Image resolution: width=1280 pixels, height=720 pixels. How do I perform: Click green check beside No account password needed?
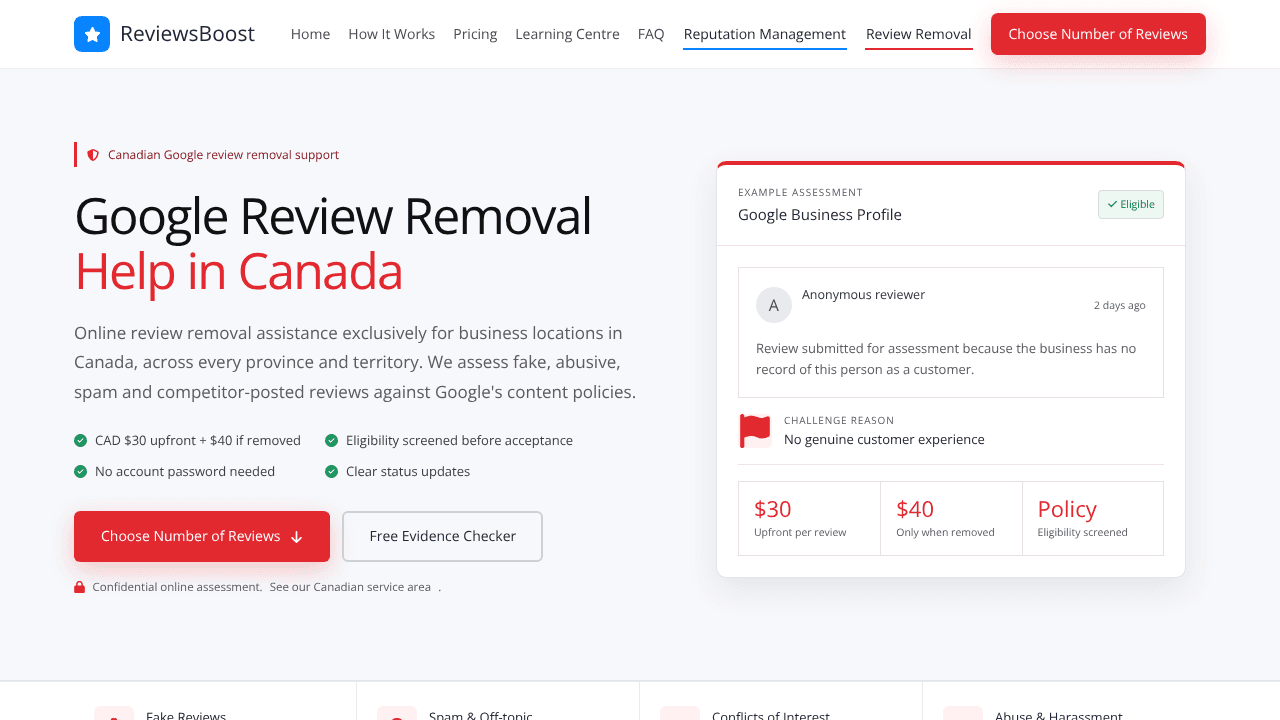click(x=81, y=471)
